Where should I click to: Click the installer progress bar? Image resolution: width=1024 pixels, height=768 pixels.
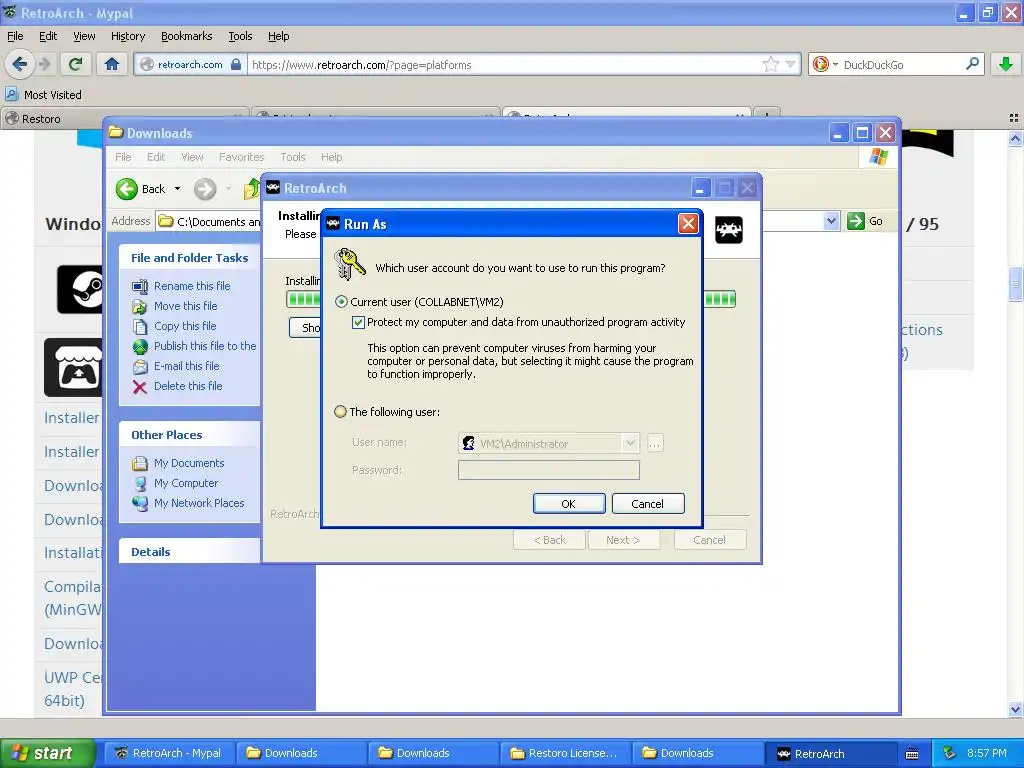tap(511, 299)
